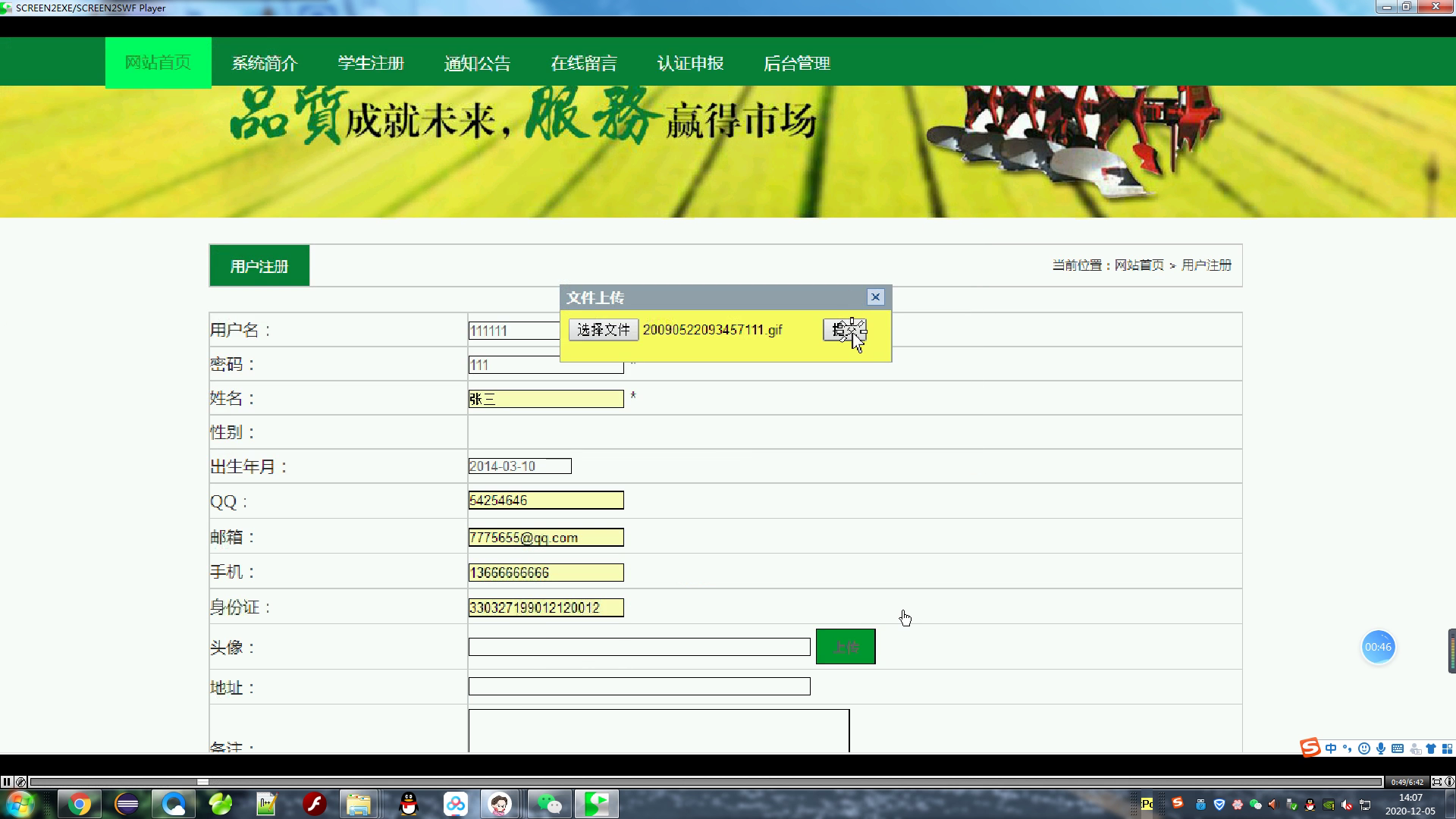Click the 地址 address input field

(x=639, y=686)
